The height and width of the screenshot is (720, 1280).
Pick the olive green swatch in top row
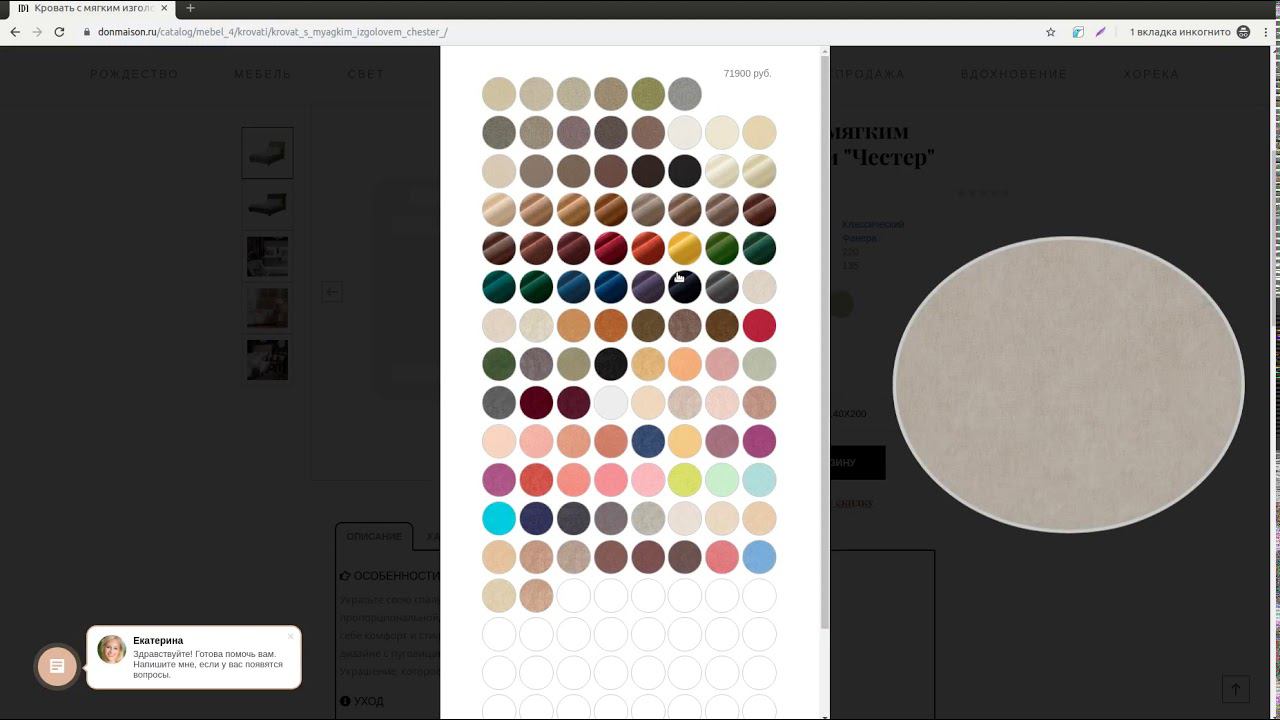click(648, 94)
